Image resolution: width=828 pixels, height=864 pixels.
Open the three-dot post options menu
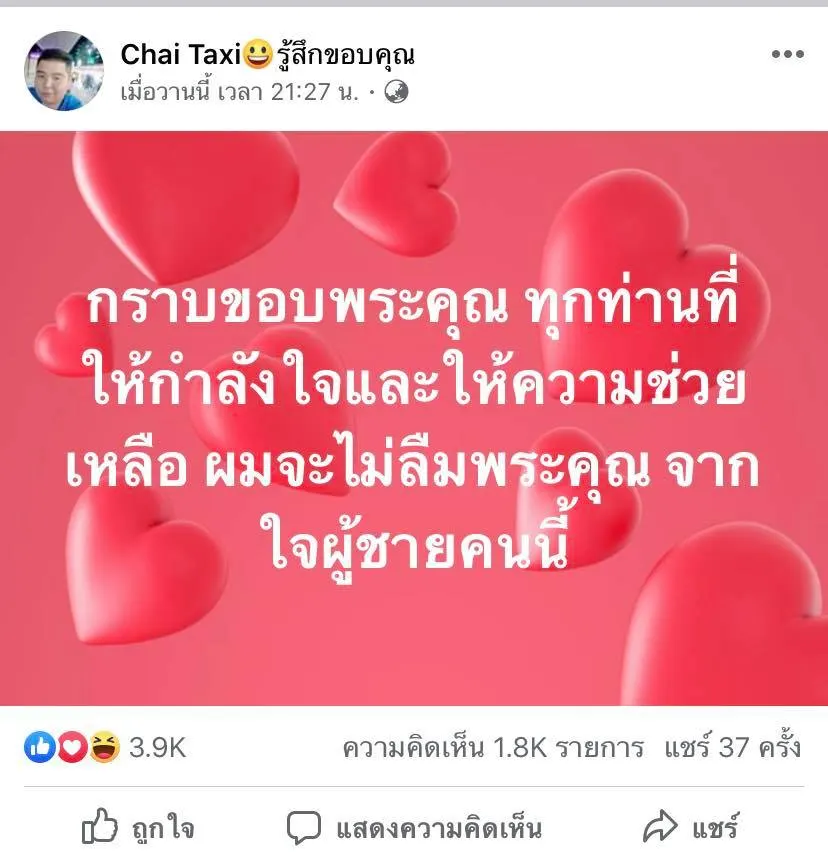(x=787, y=54)
